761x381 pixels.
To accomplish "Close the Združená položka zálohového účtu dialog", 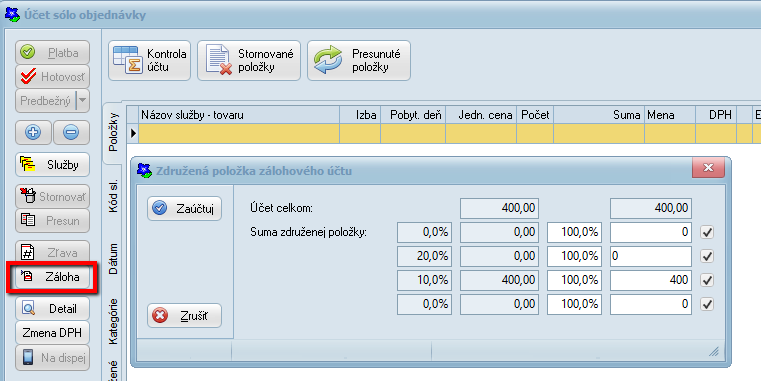I will 708,167.
